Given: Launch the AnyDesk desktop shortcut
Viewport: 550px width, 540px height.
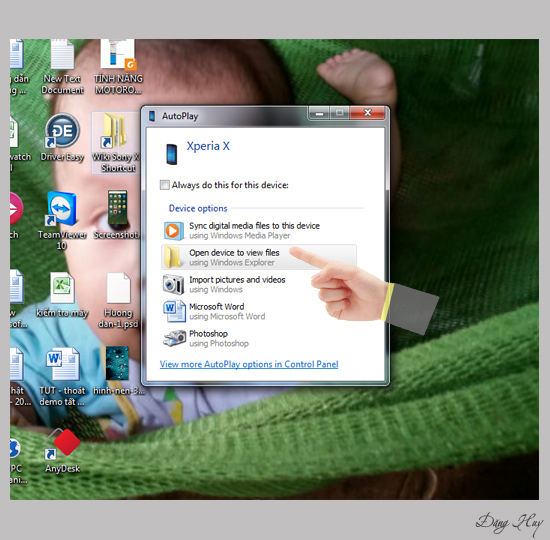Looking at the screenshot, I should click(x=62, y=451).
